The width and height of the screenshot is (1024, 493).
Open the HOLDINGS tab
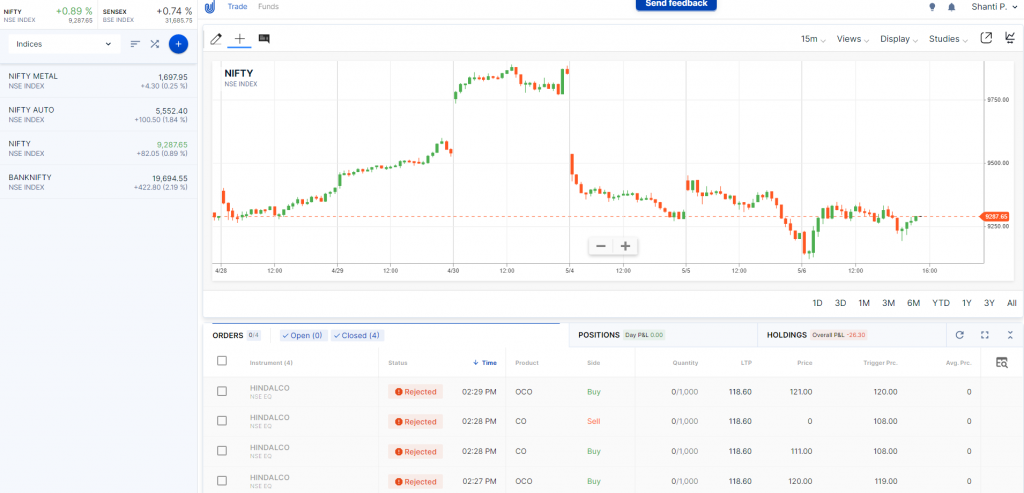[786, 335]
